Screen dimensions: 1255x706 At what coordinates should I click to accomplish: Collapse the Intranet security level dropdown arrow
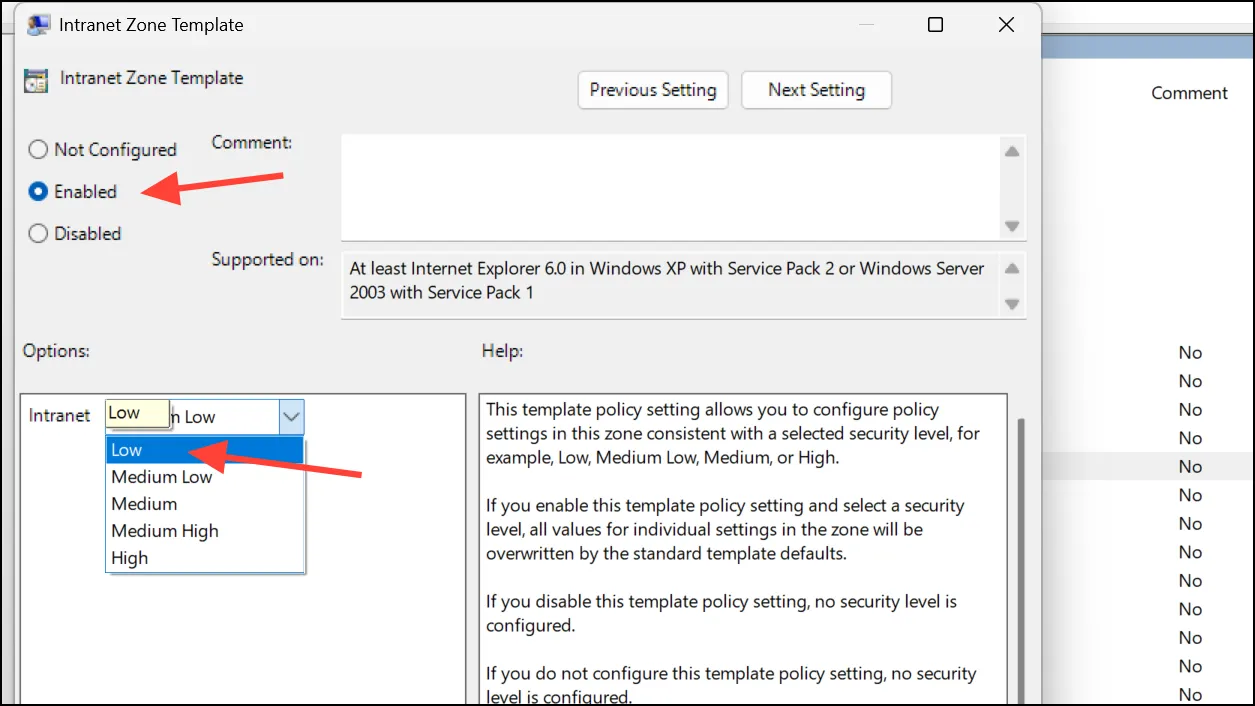[291, 417]
